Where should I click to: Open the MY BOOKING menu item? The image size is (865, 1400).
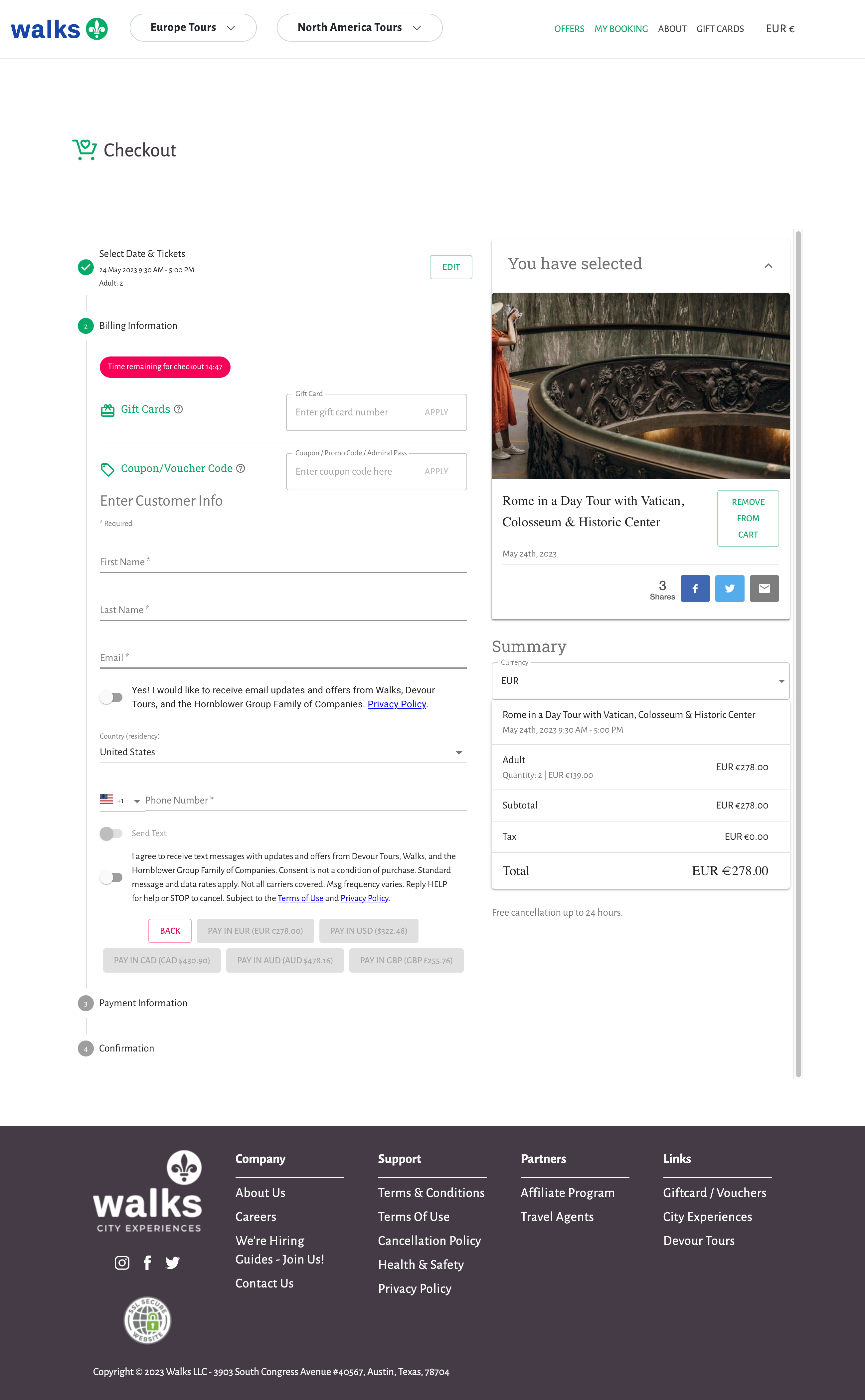[621, 29]
